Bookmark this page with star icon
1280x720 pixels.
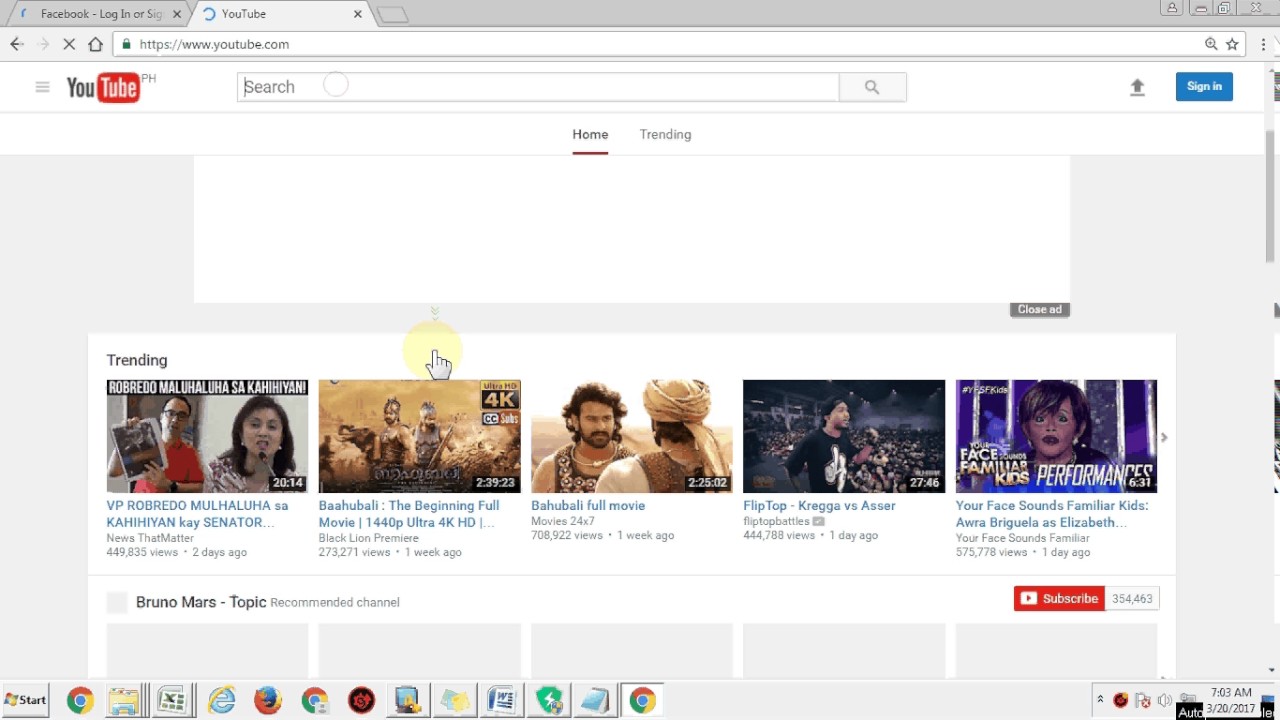pyautogui.click(x=1232, y=44)
